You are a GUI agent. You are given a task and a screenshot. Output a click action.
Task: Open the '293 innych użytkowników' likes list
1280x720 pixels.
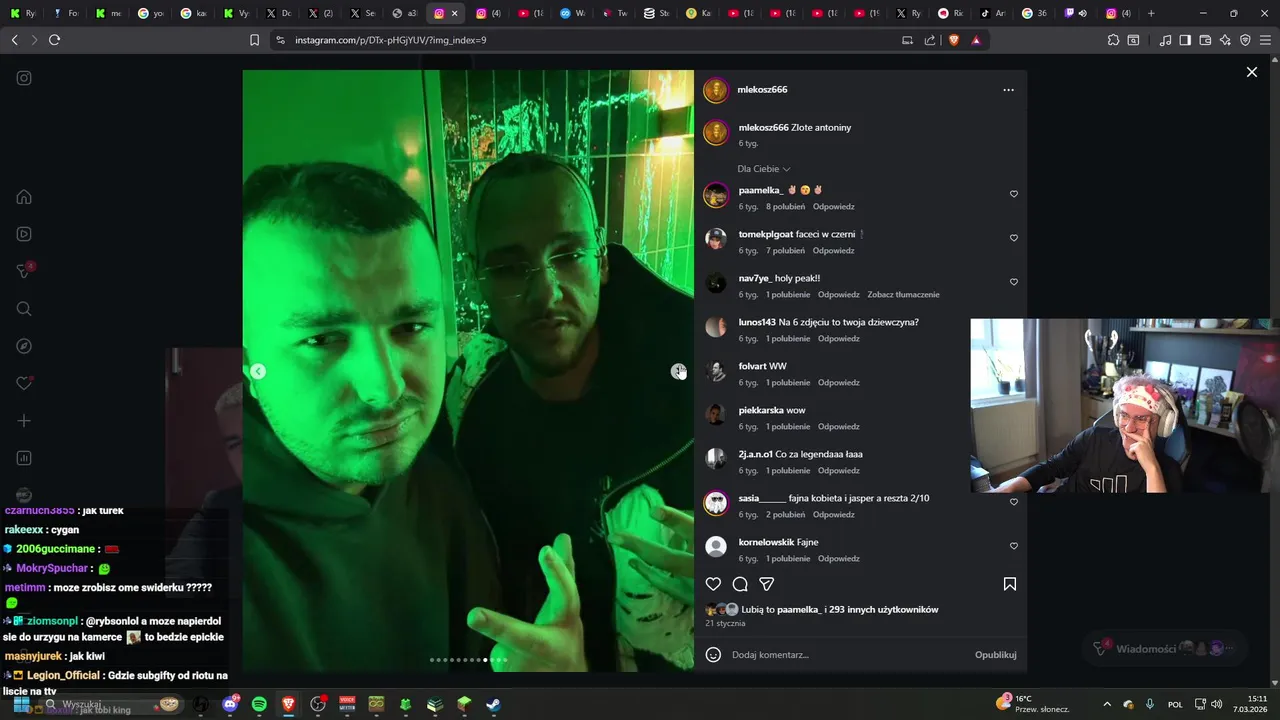pyautogui.click(x=884, y=610)
